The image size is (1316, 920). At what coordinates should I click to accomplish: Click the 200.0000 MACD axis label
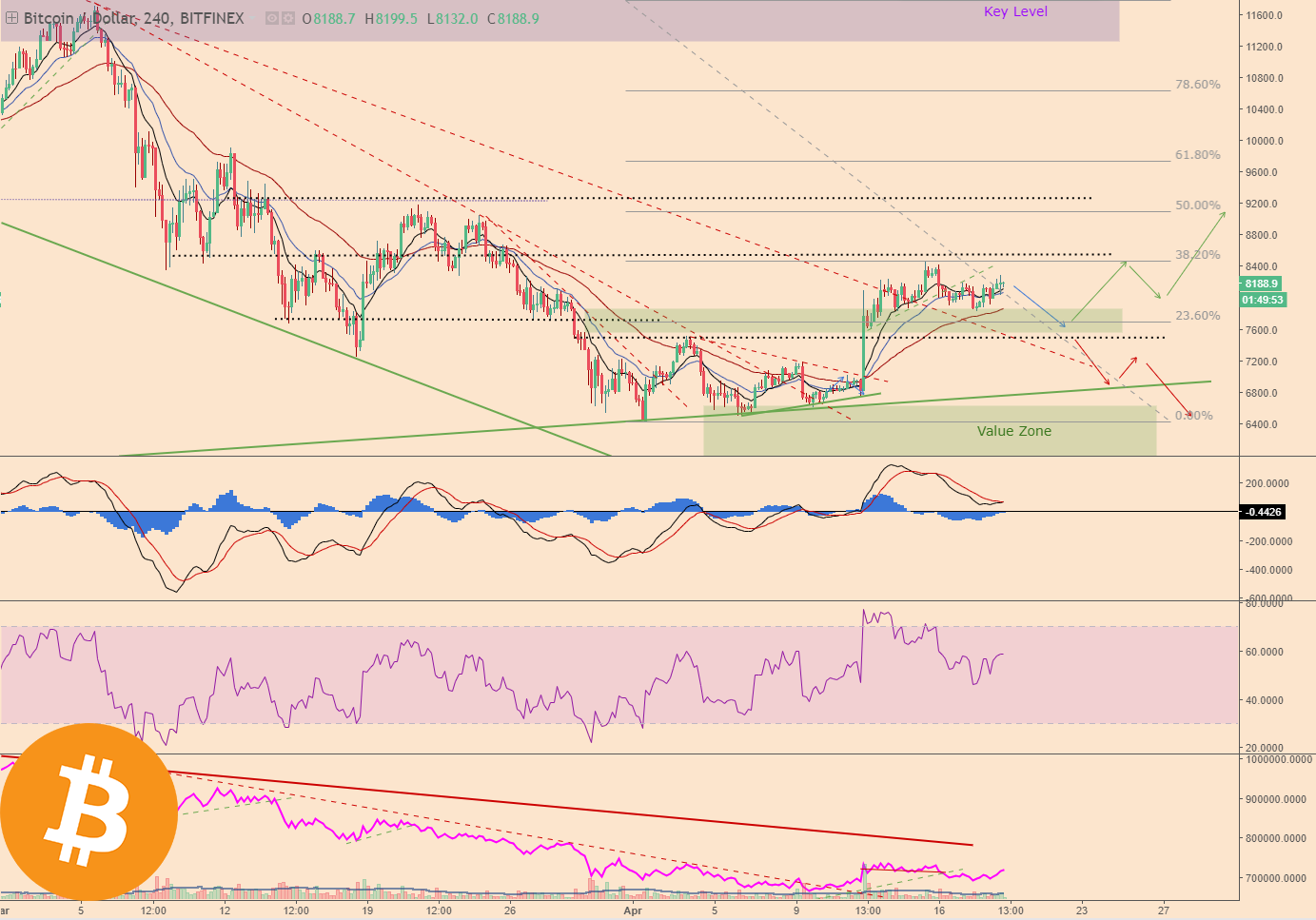1267,483
